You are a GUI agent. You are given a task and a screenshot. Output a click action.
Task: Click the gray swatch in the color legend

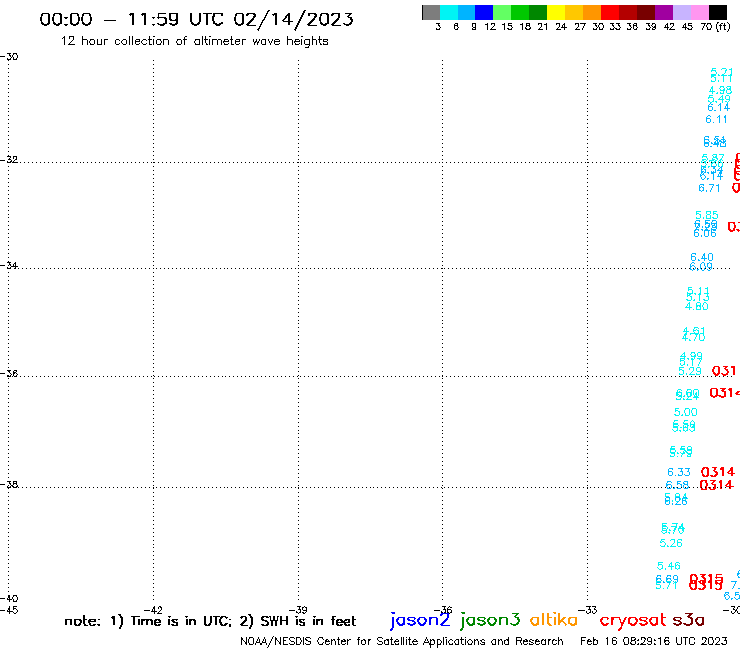(x=431, y=12)
